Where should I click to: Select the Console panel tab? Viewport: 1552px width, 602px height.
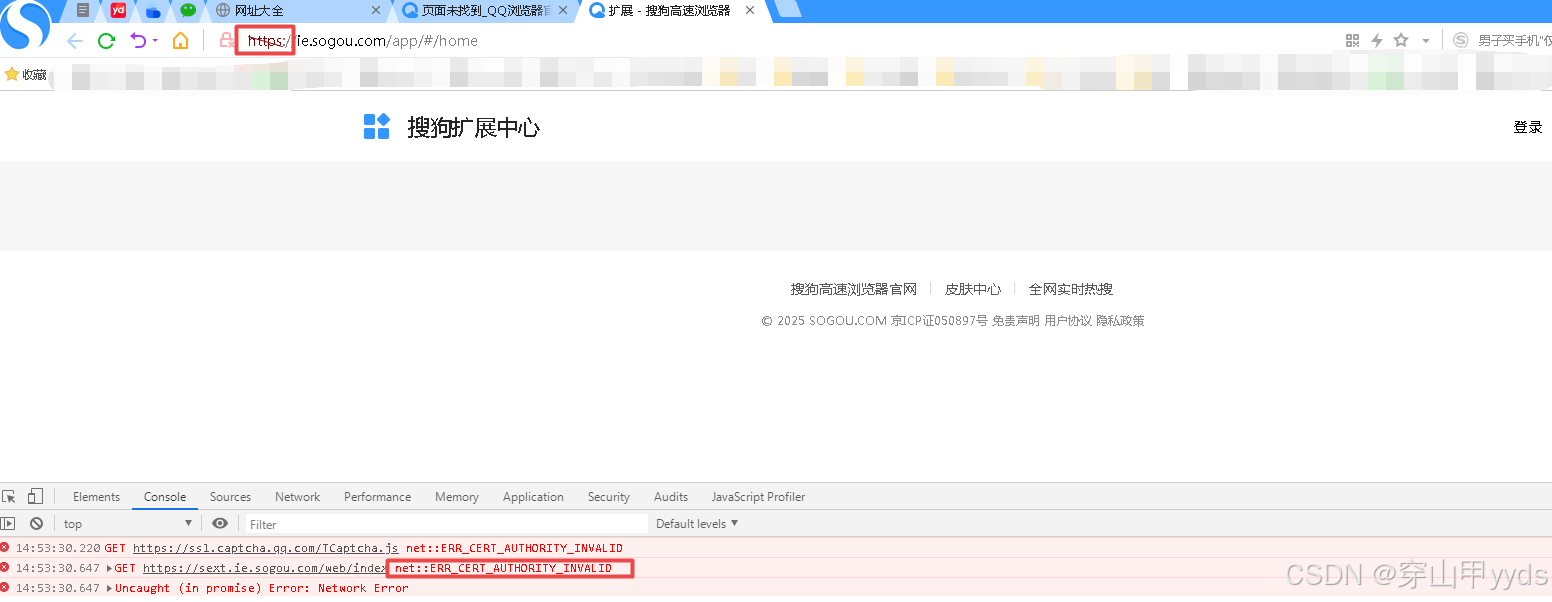click(x=165, y=497)
